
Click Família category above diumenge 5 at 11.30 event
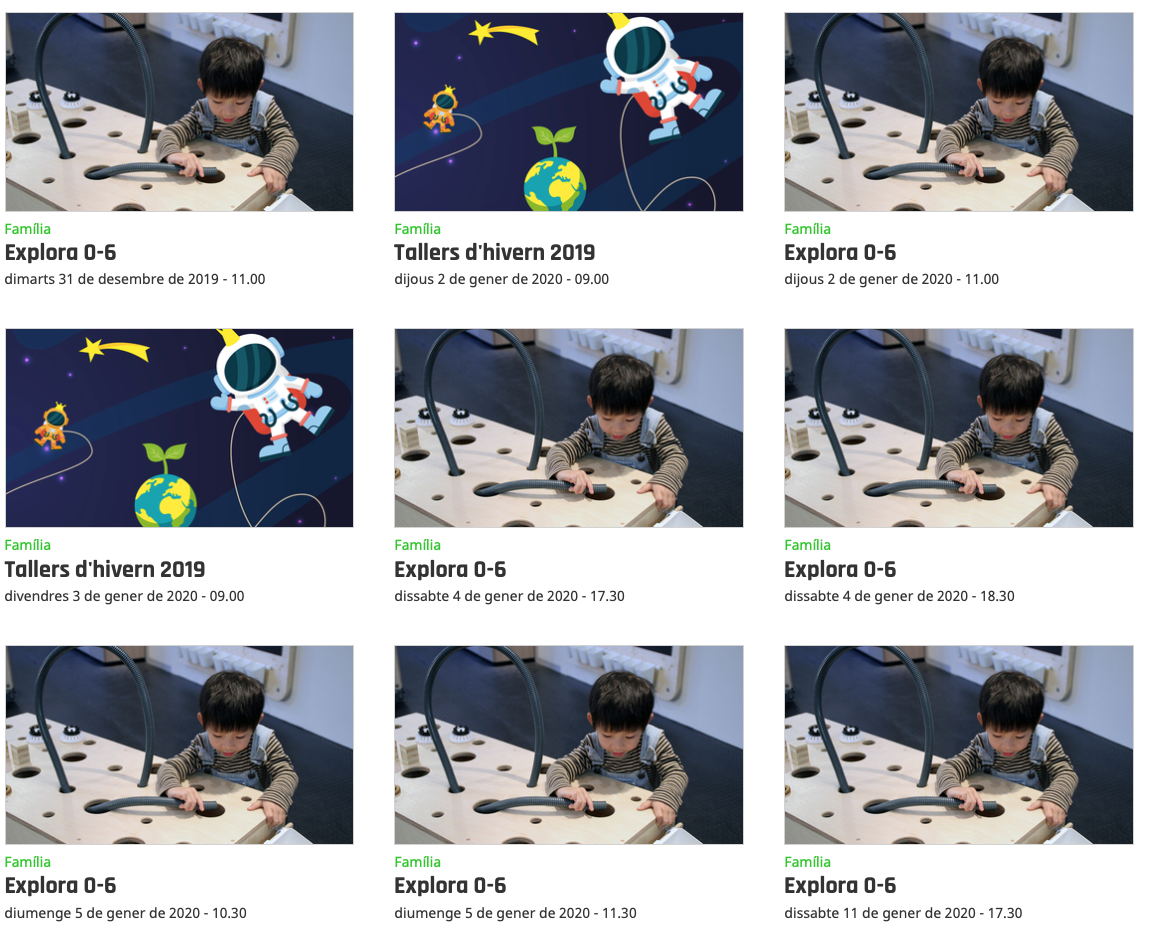click(418, 862)
